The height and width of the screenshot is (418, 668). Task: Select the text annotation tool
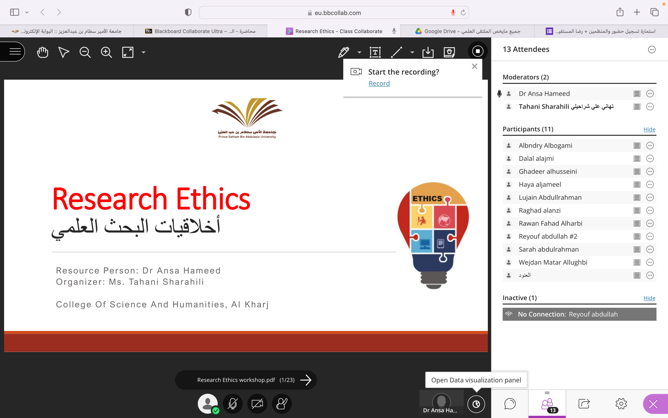375,52
